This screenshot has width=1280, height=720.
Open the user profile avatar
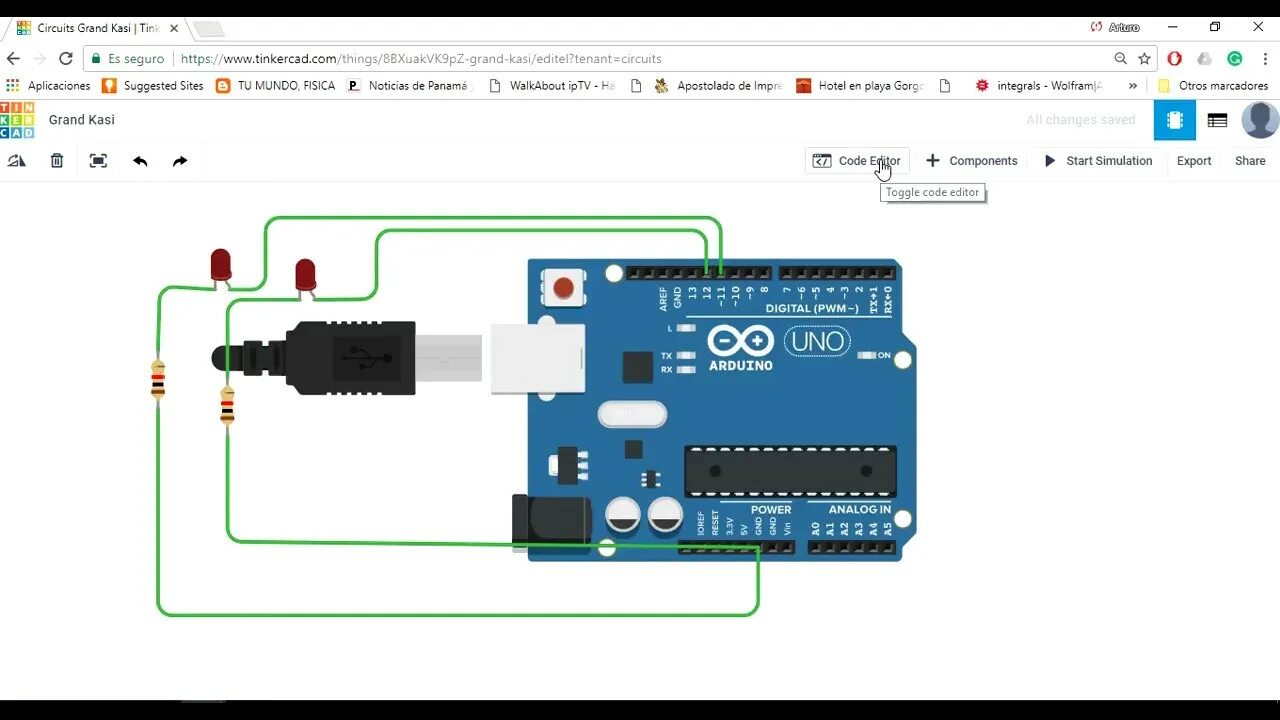point(1260,120)
